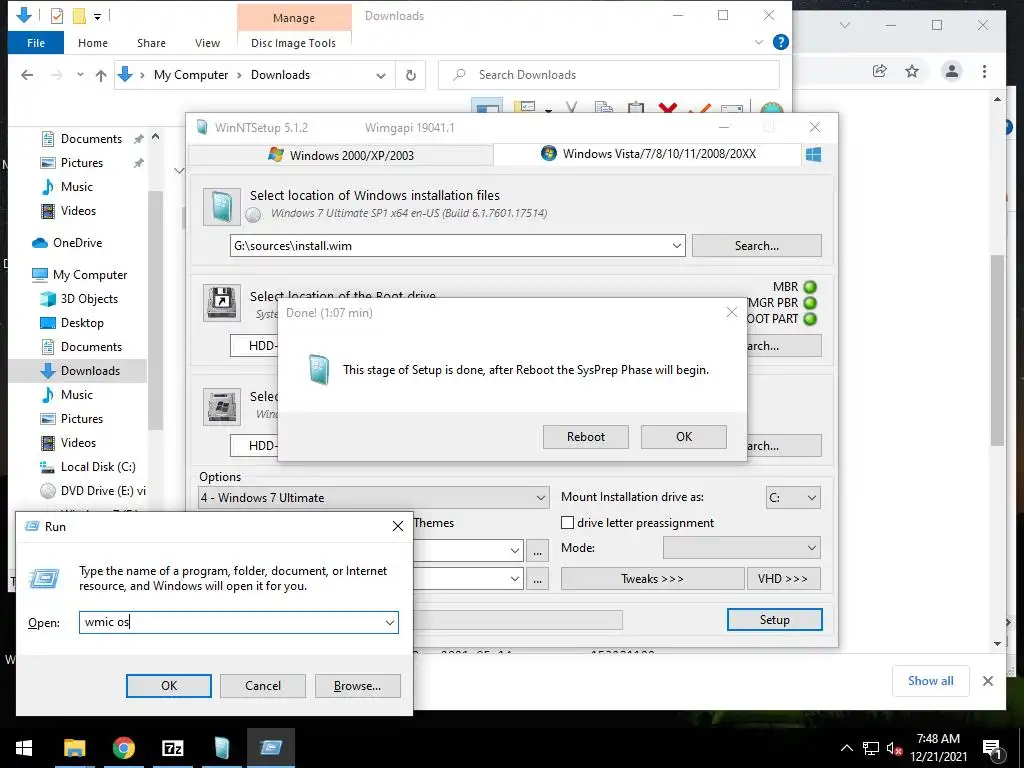The width and height of the screenshot is (1024, 768).
Task: Click Show all downloads in Chrome
Action: (931, 681)
